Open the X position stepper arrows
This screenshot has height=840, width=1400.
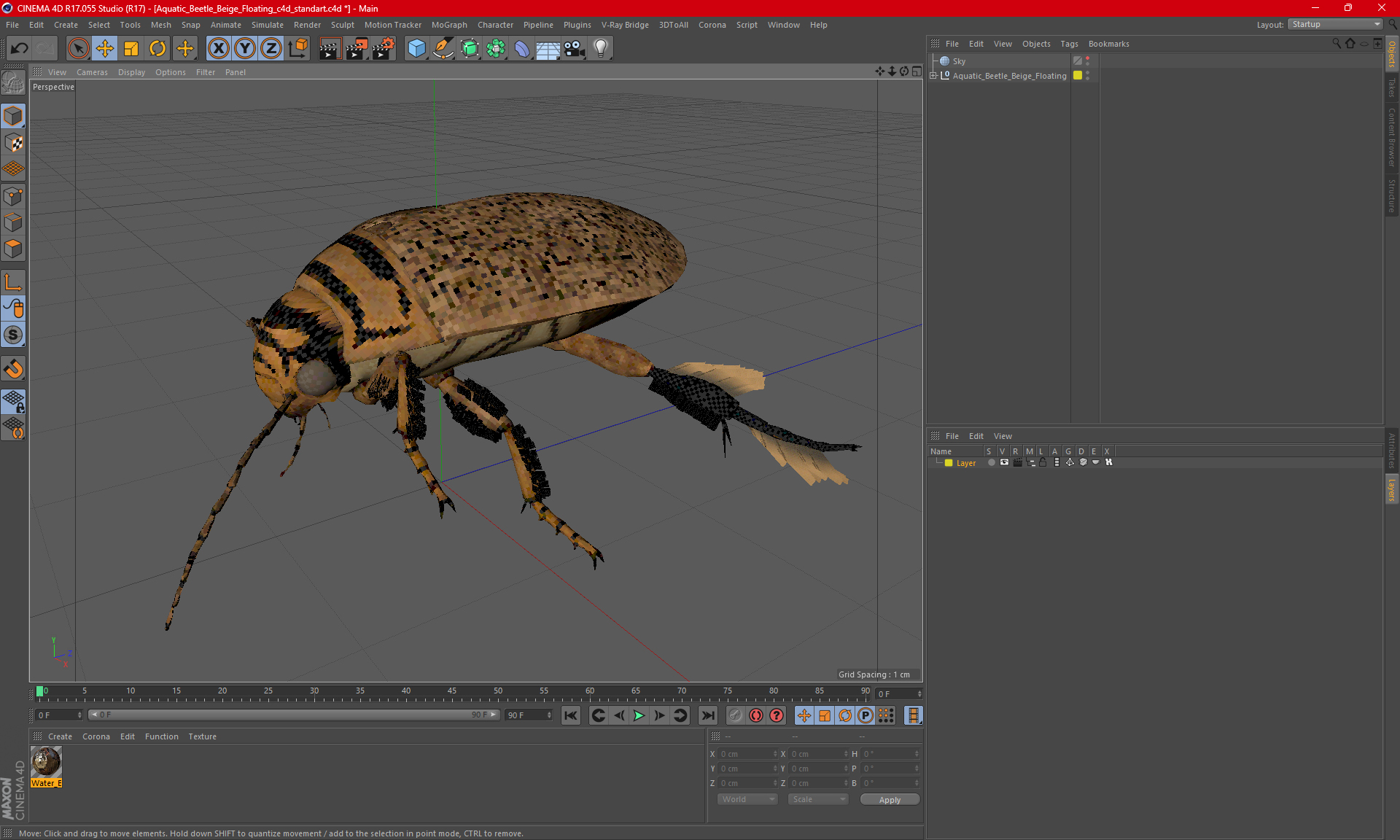tap(775, 754)
